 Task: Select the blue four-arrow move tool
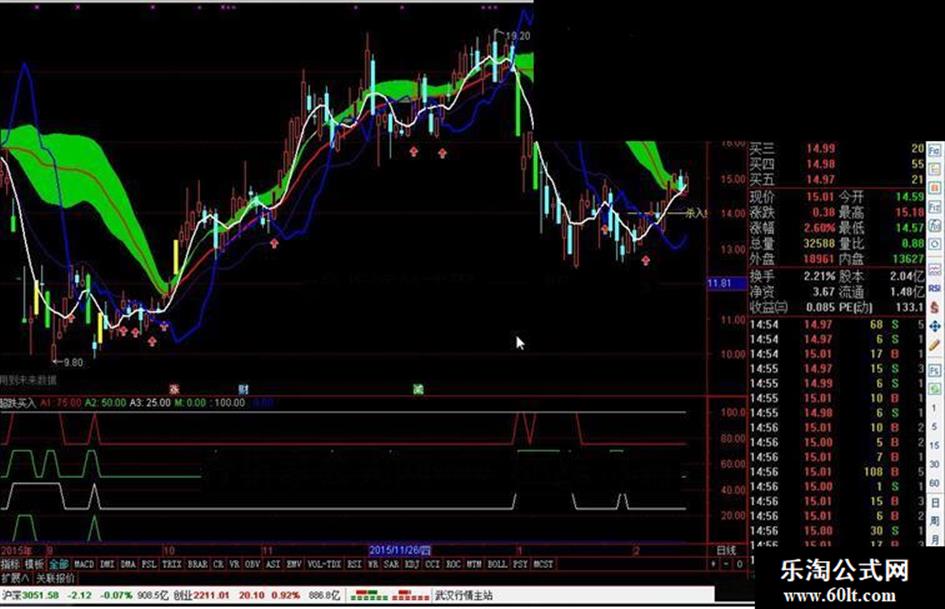tap(934, 326)
